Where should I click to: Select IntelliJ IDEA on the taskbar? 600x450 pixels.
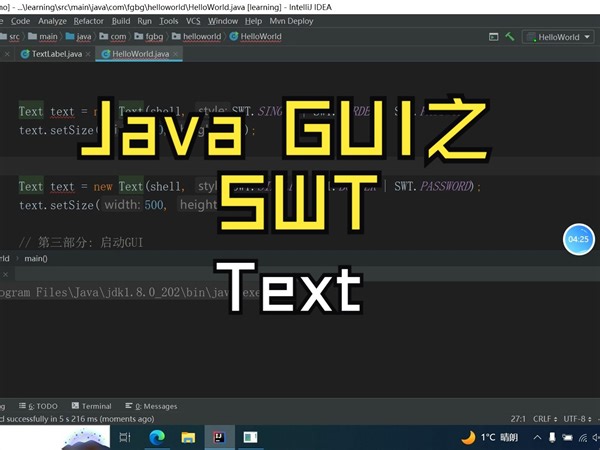pyautogui.click(x=219, y=437)
